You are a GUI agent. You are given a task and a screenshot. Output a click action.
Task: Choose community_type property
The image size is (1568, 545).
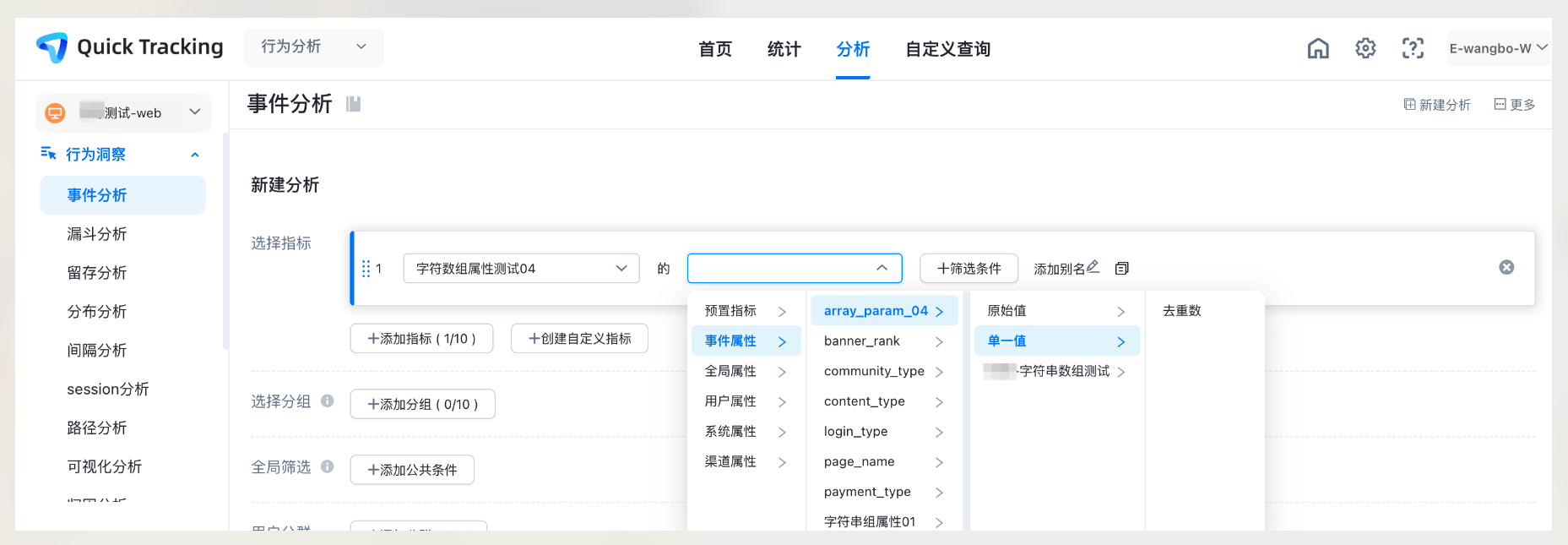(884, 372)
